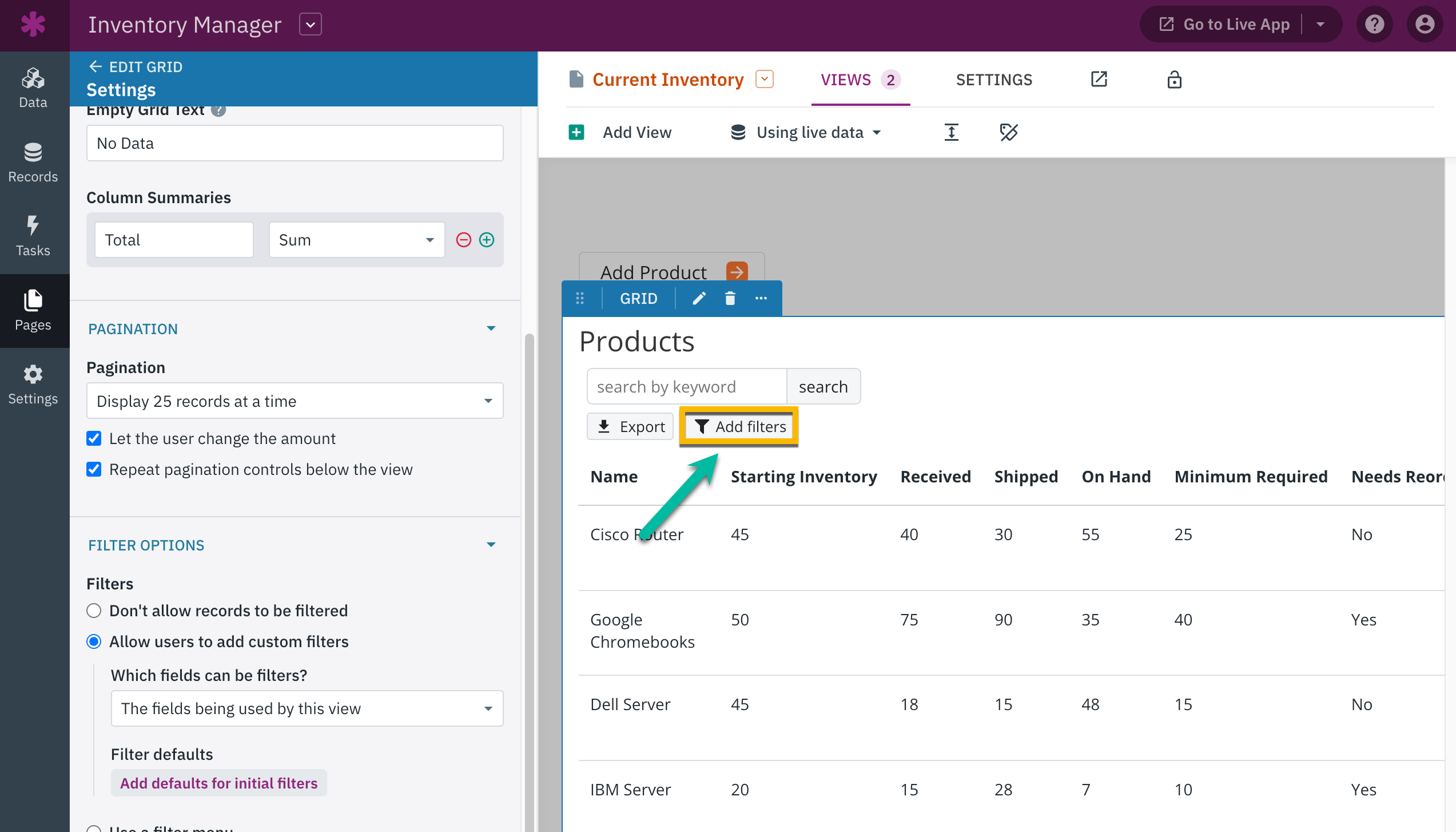Image resolution: width=1456 pixels, height=832 pixels.
Task: Open Which fields can be filters dropdown
Action: tap(307, 708)
